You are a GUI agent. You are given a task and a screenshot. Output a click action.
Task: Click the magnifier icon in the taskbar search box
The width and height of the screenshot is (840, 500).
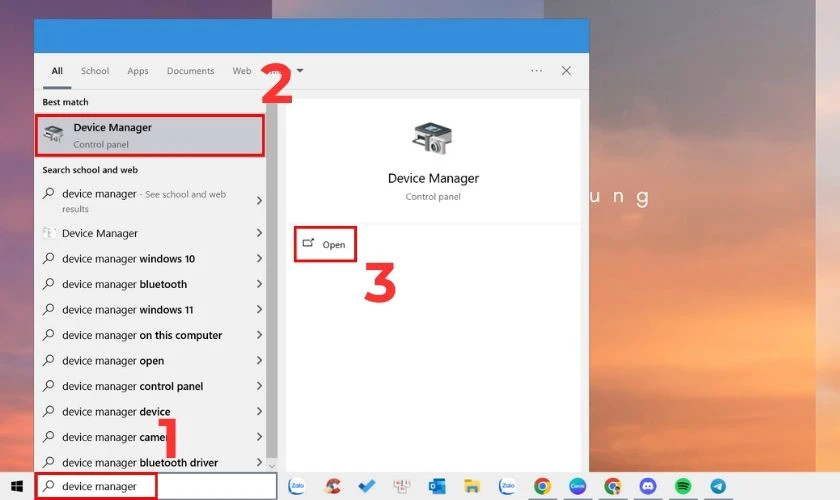tap(49, 486)
